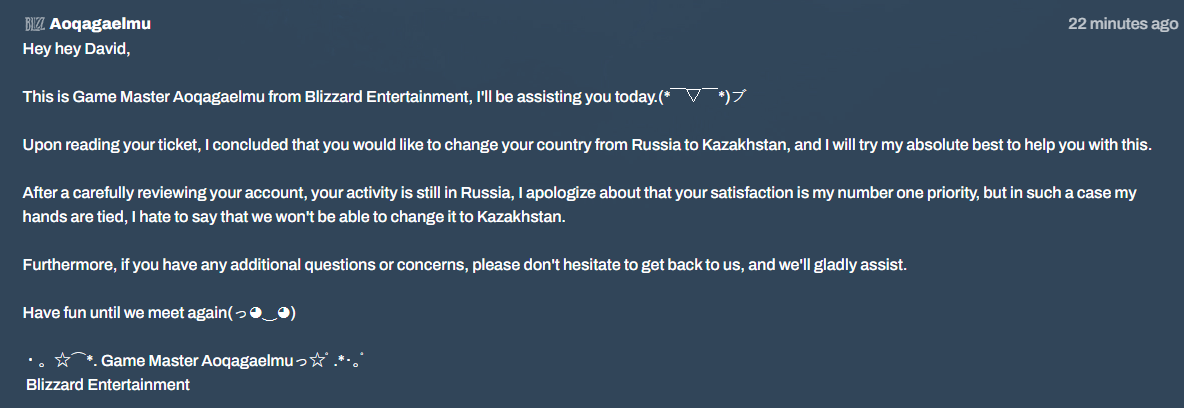This screenshot has width=1184, height=408.
Task: Click the line beginning "After a carefully reviewing"
Action: pos(579,193)
